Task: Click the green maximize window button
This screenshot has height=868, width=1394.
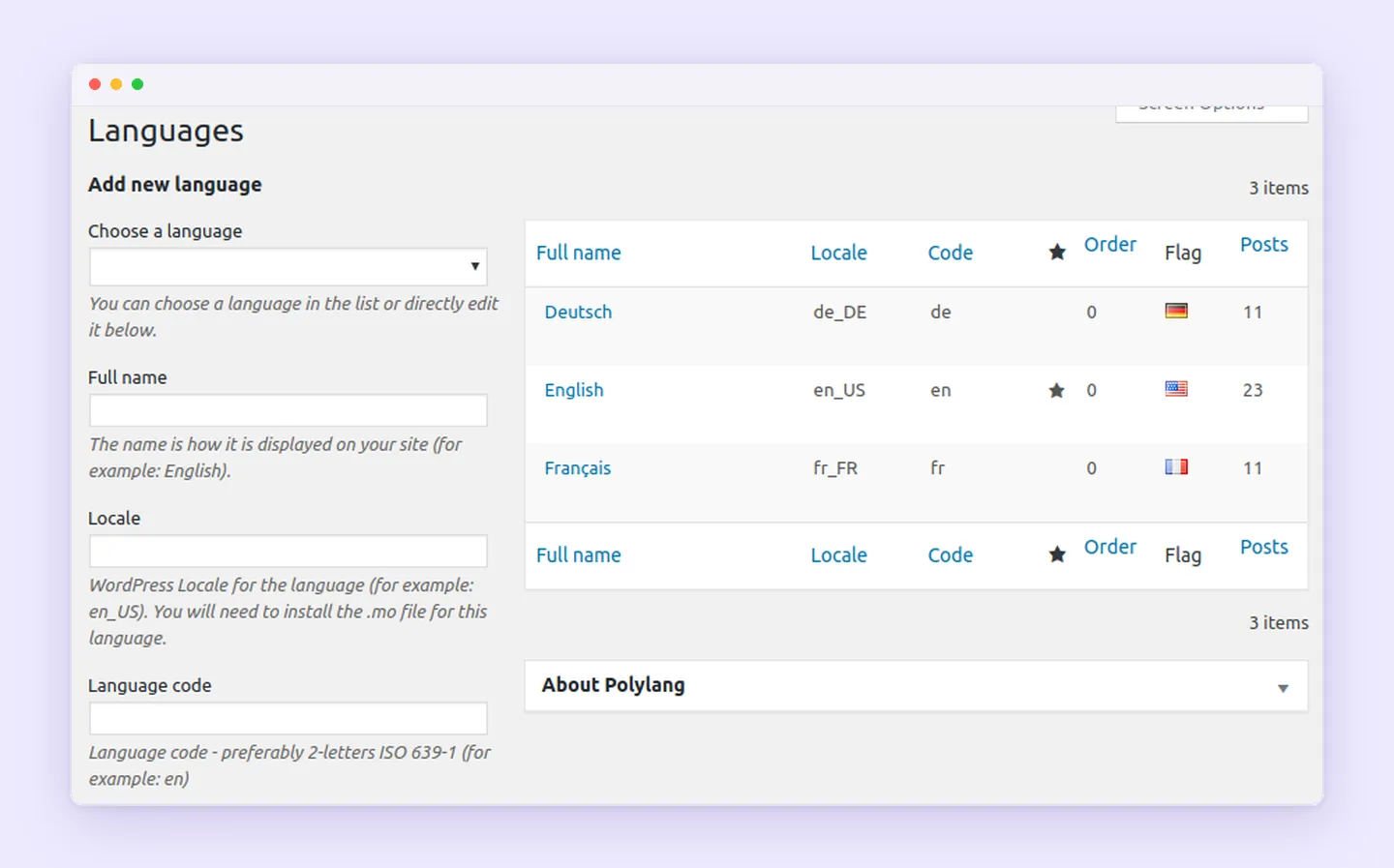Action: 137,84
